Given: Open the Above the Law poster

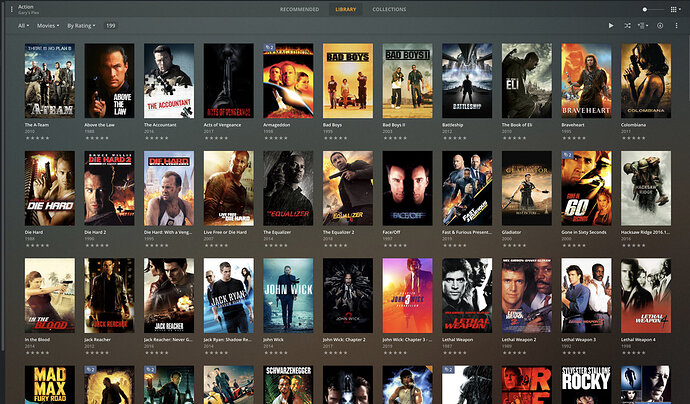Looking at the screenshot, I should tap(109, 81).
